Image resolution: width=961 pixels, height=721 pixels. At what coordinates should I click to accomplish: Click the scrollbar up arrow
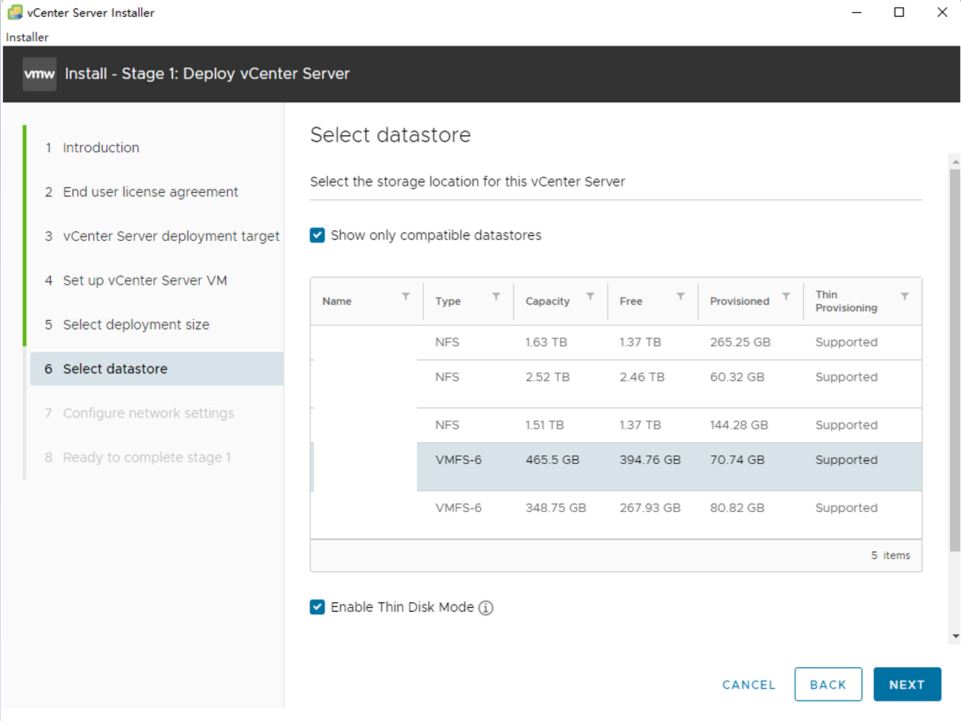(955, 162)
